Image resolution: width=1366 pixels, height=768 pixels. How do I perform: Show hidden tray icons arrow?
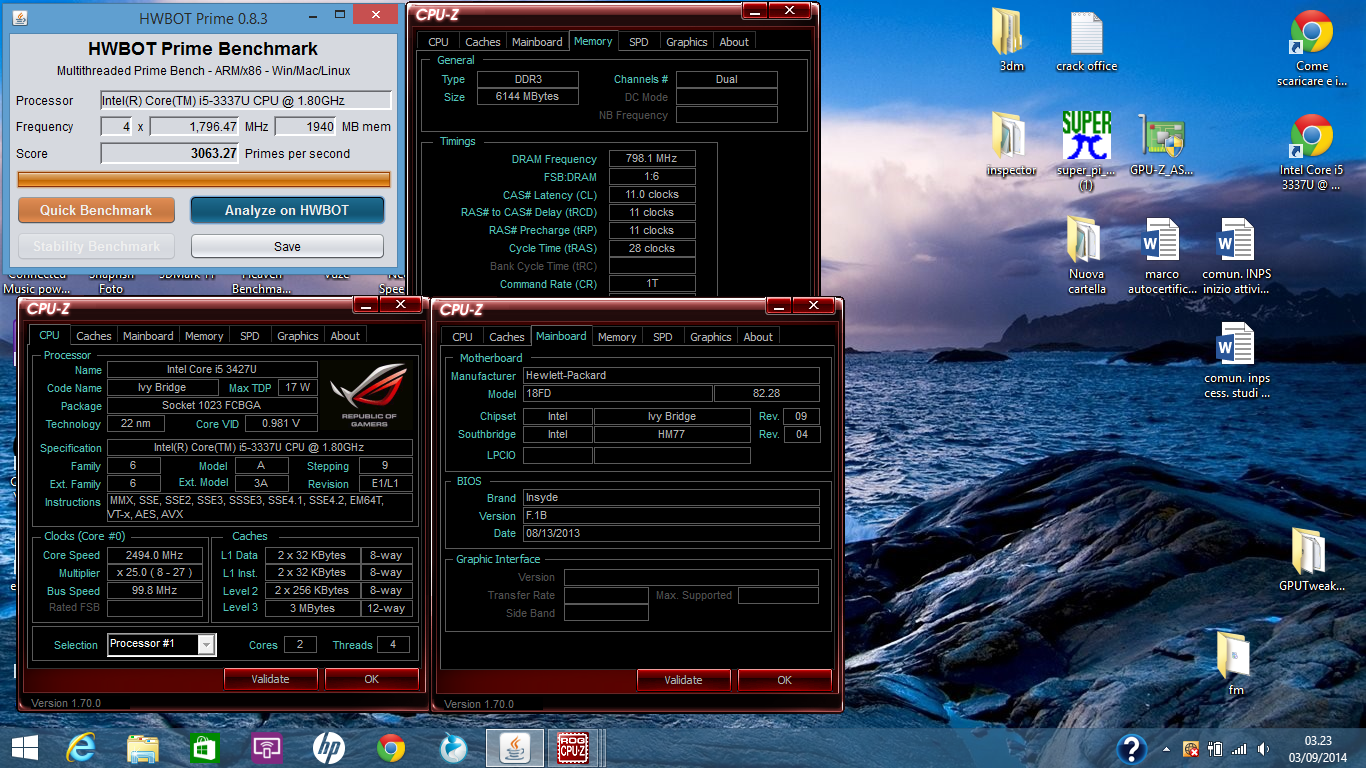(x=1165, y=748)
